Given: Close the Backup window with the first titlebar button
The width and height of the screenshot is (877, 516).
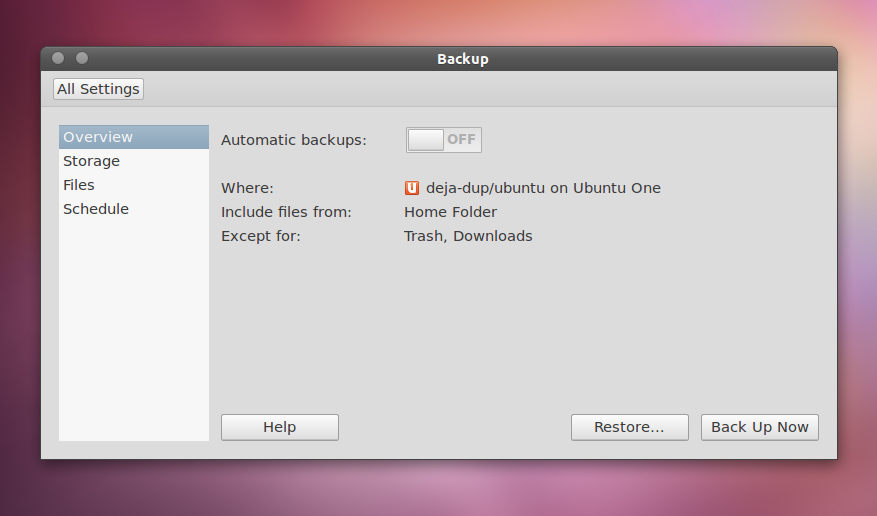Looking at the screenshot, I should 58,58.
